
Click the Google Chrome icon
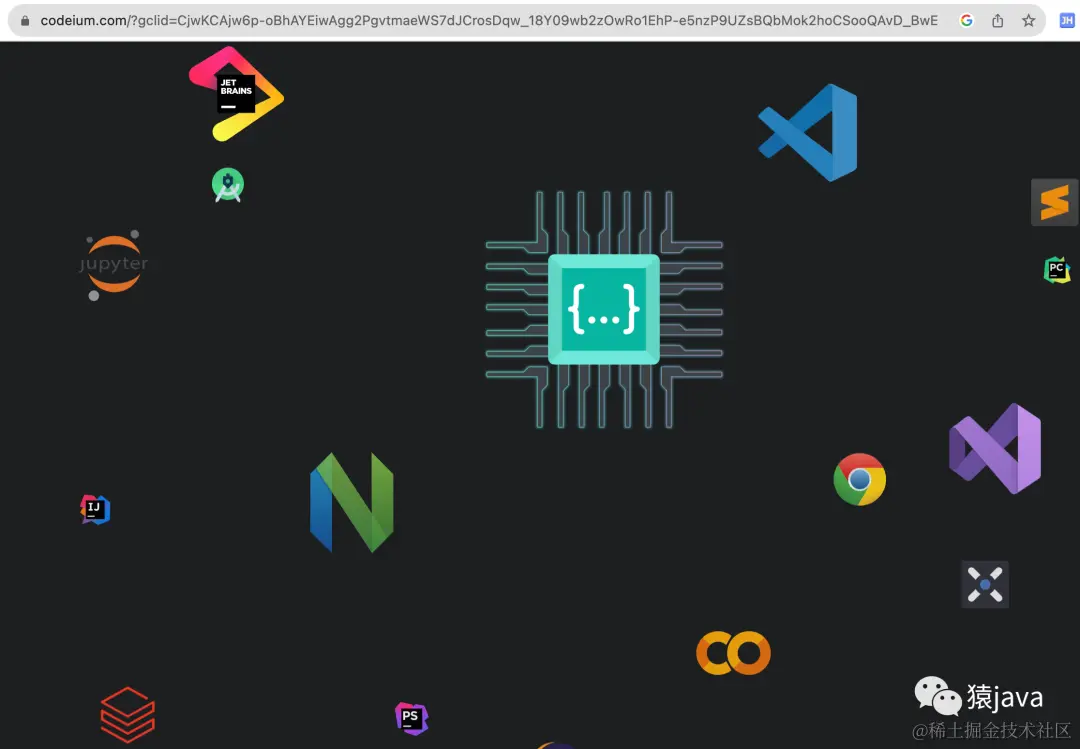[x=859, y=480]
